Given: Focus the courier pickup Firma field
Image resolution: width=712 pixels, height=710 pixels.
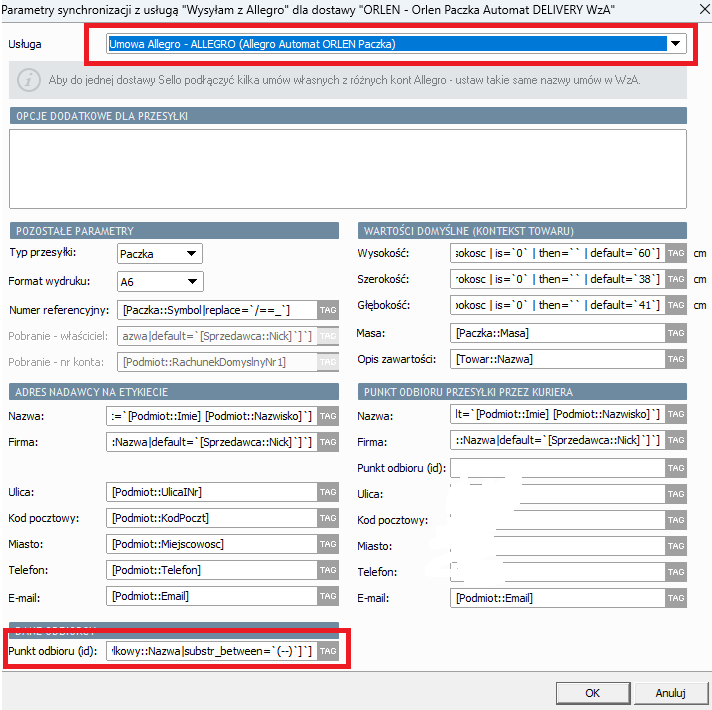Looking at the screenshot, I should tap(558, 440).
